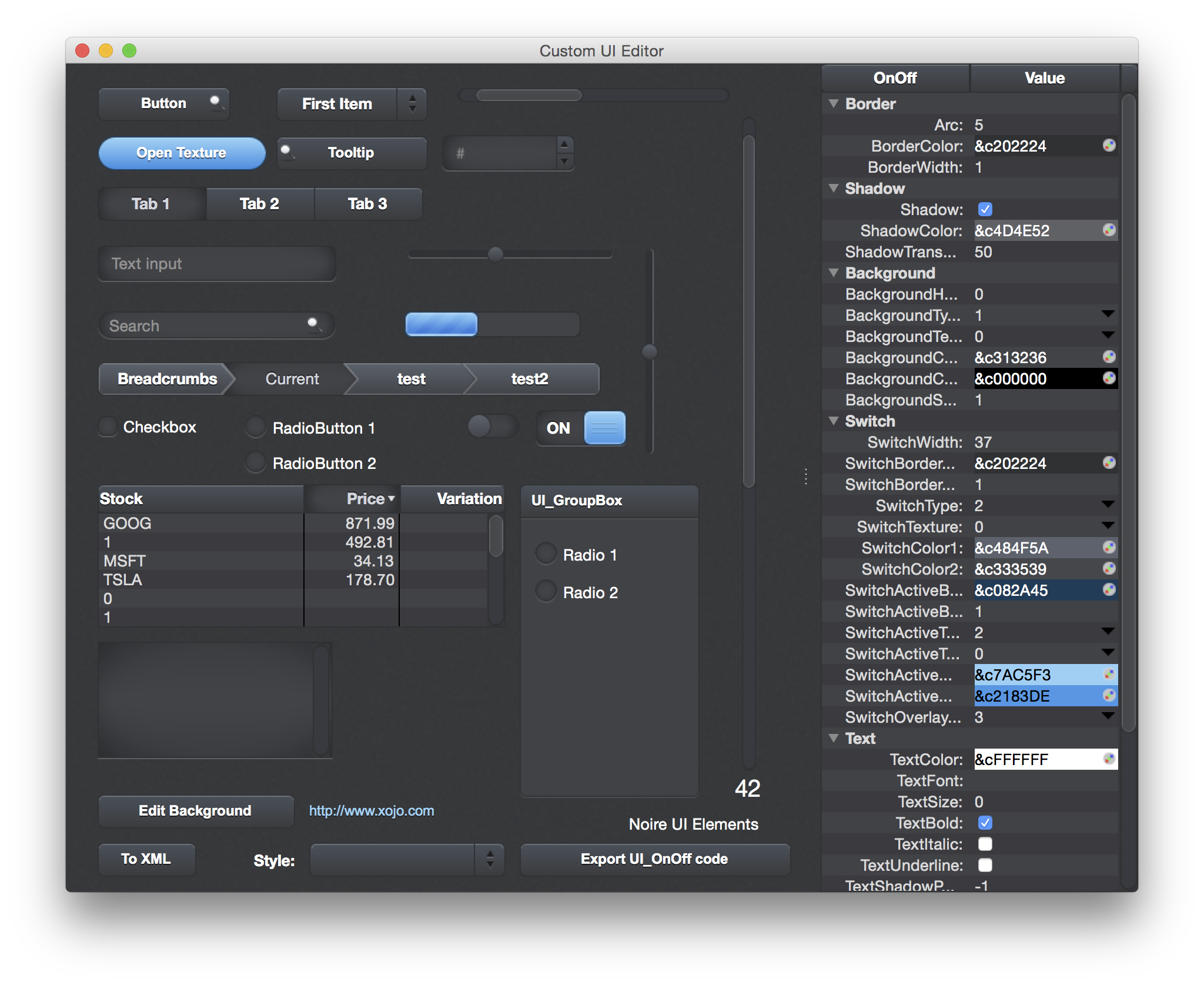Click color wheel icon beside &c000000
Viewport: 1204px width, 986px height.
(x=1109, y=378)
